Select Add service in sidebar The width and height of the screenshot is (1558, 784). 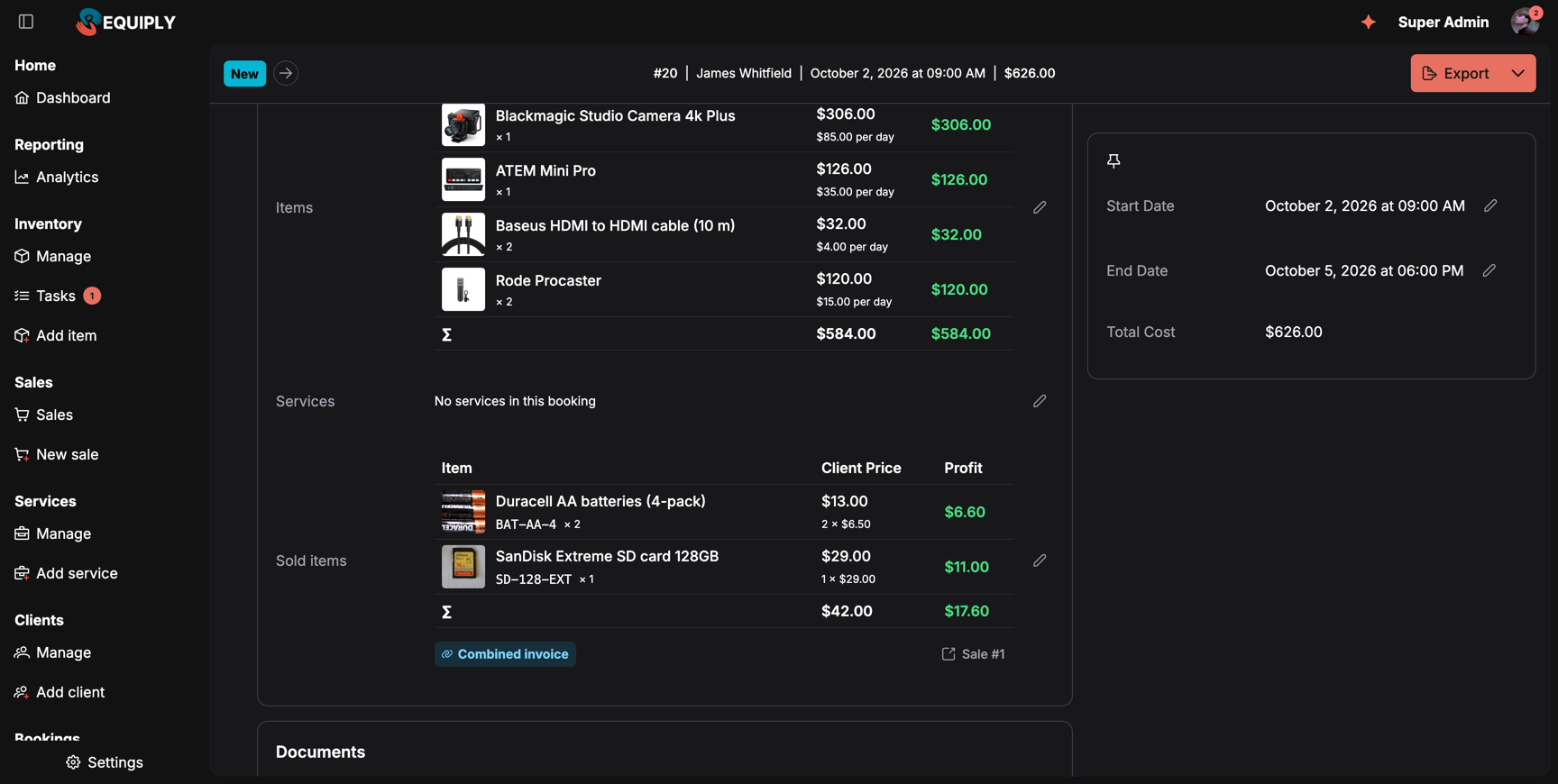click(x=66, y=573)
